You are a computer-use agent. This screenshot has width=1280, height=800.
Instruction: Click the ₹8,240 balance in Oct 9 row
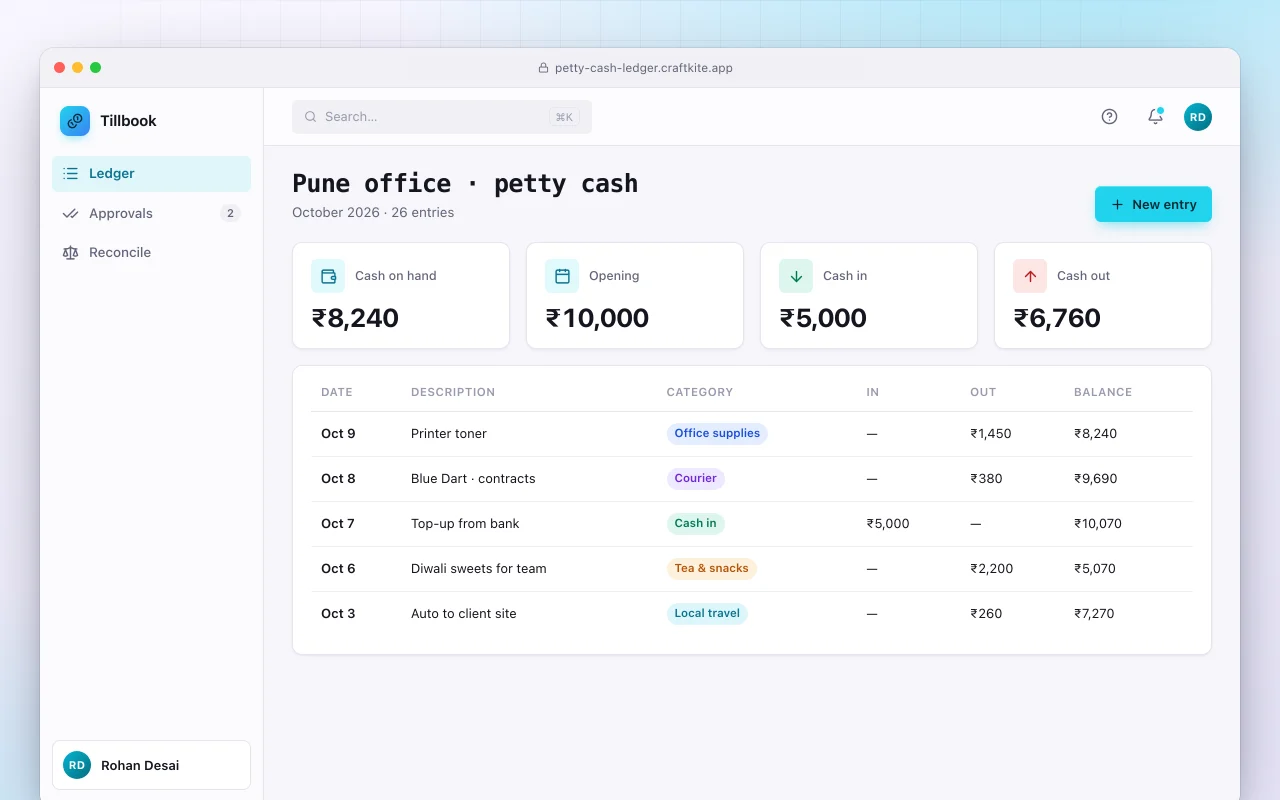(x=1096, y=434)
